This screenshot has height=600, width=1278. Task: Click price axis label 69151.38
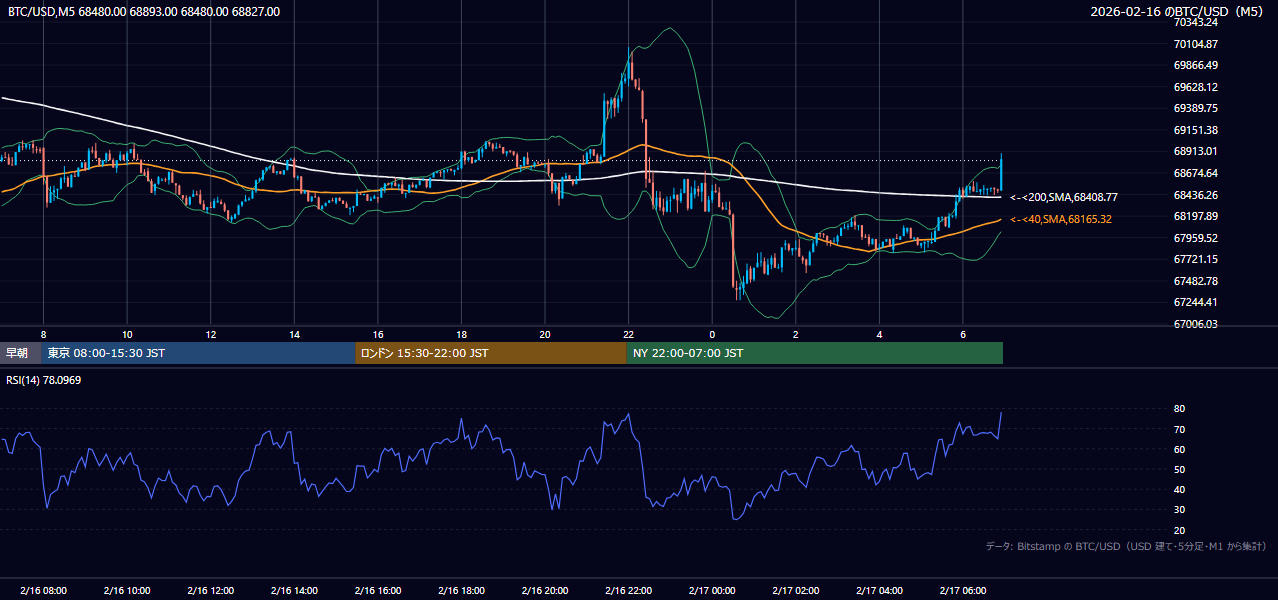coord(1195,130)
